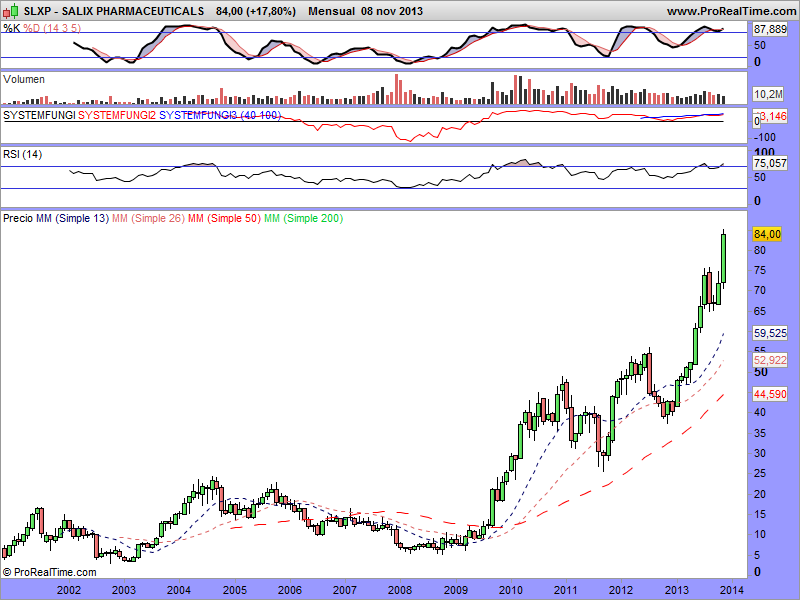Open the www.ProRealTime.com link
Image resolution: width=800 pixels, height=600 pixels.
[x=731, y=11]
